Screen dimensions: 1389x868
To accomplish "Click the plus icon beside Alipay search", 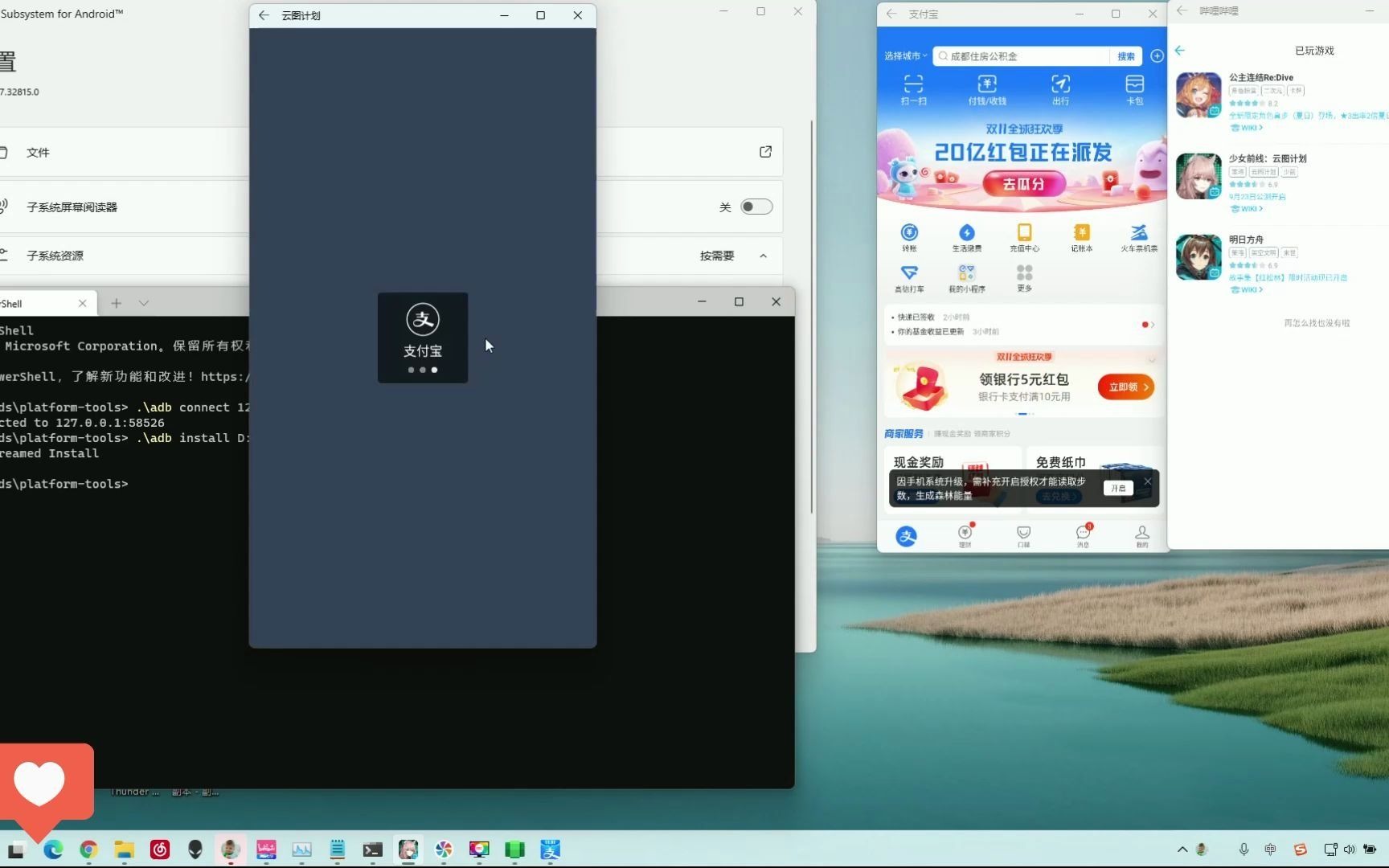I will coord(1157,55).
